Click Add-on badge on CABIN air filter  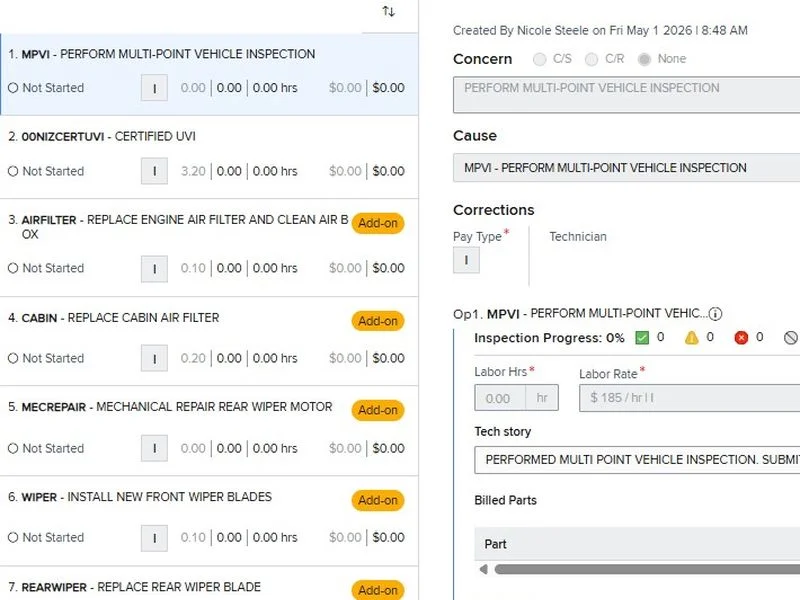point(378,321)
